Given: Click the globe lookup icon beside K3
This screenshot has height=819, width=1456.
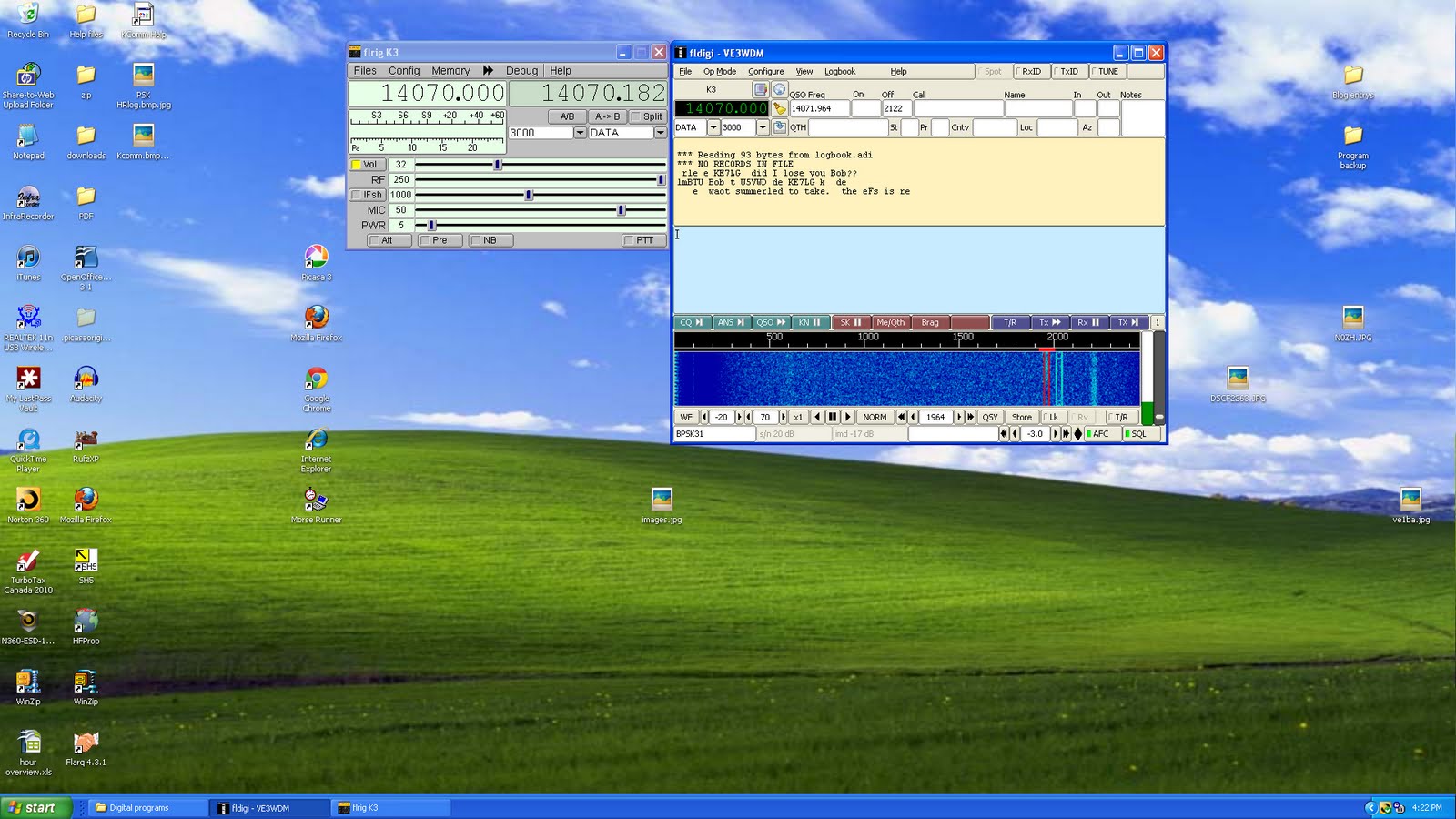Looking at the screenshot, I should click(779, 89).
